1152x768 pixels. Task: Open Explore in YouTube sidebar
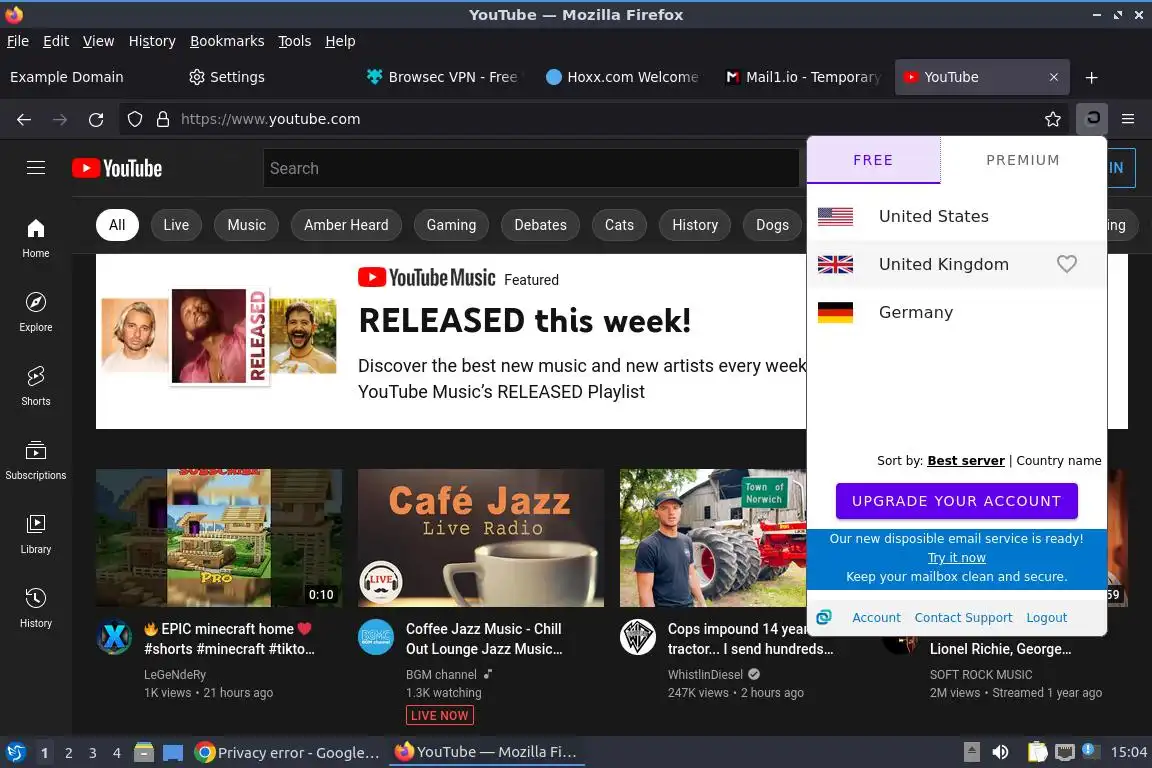35,312
